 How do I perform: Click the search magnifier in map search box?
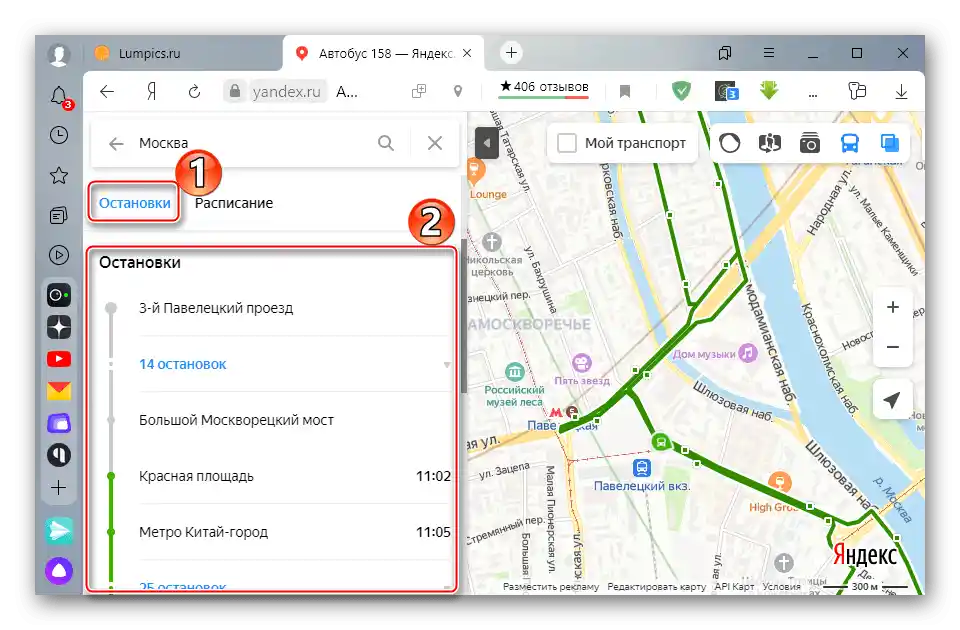click(x=386, y=143)
